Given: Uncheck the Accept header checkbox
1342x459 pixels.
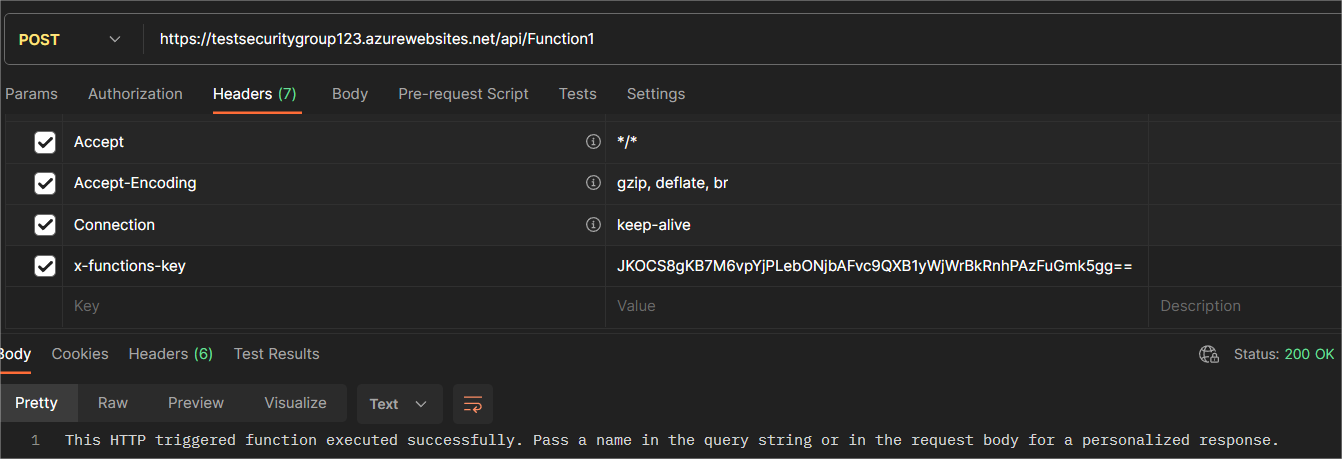Looking at the screenshot, I should point(45,142).
